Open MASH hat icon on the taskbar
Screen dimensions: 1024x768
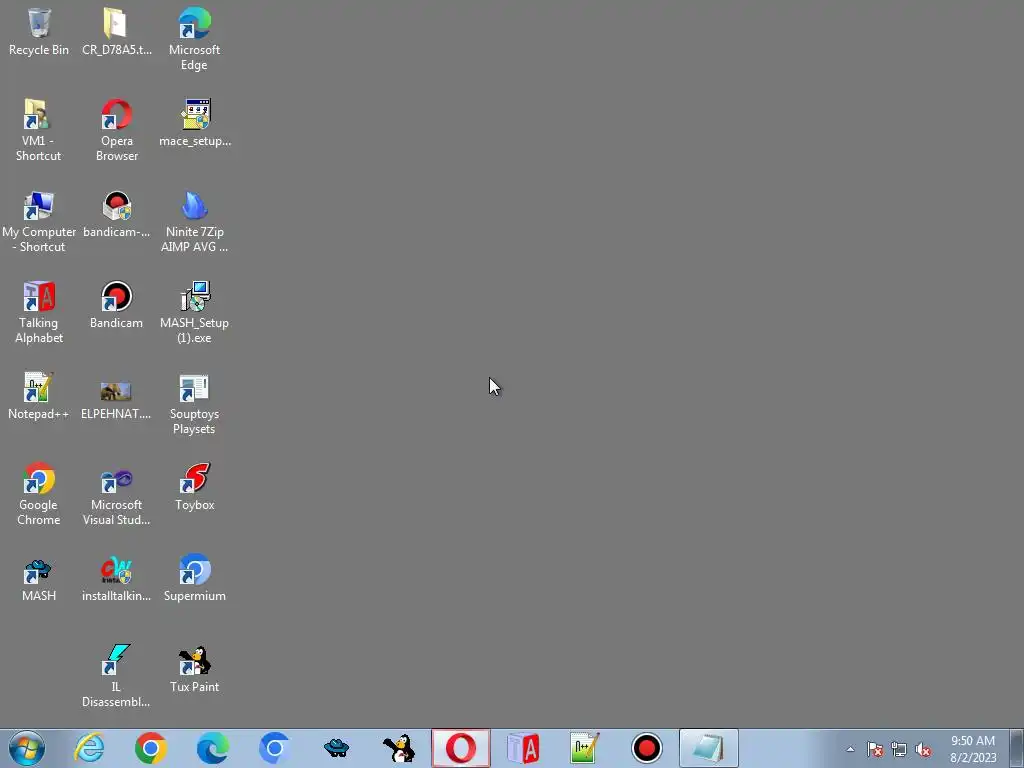tap(336, 748)
